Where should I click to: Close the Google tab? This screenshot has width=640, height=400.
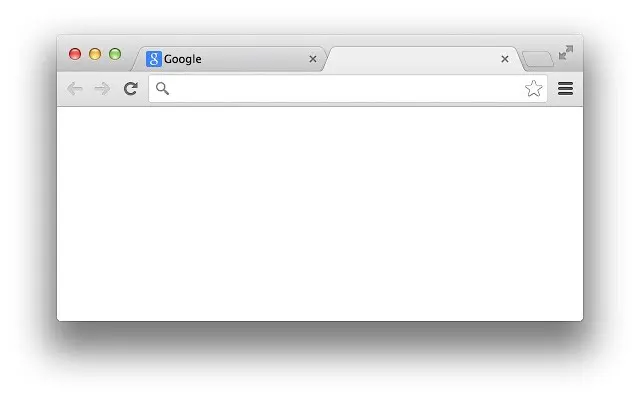tap(313, 59)
